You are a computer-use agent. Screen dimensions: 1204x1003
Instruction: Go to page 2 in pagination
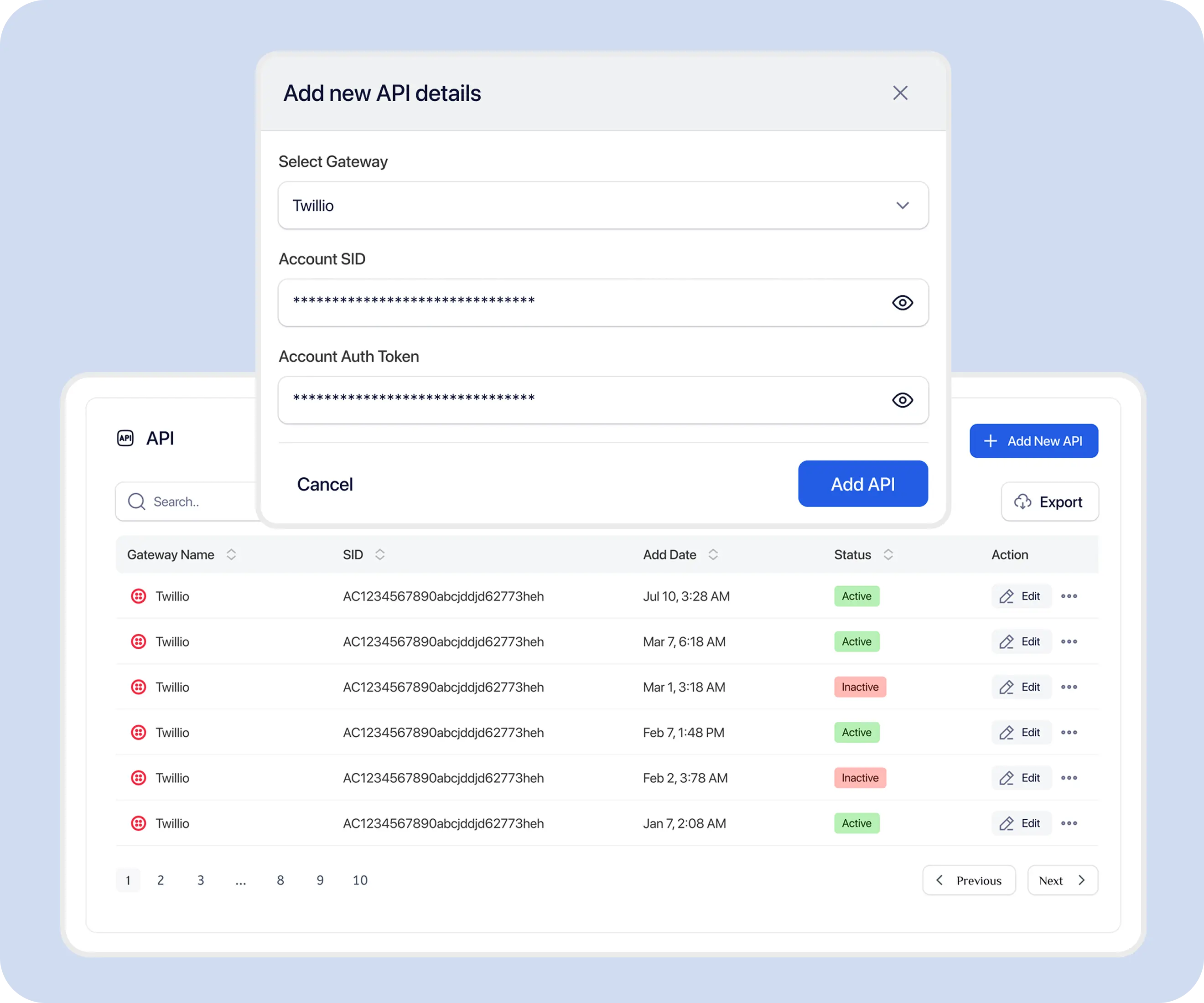pyautogui.click(x=161, y=880)
